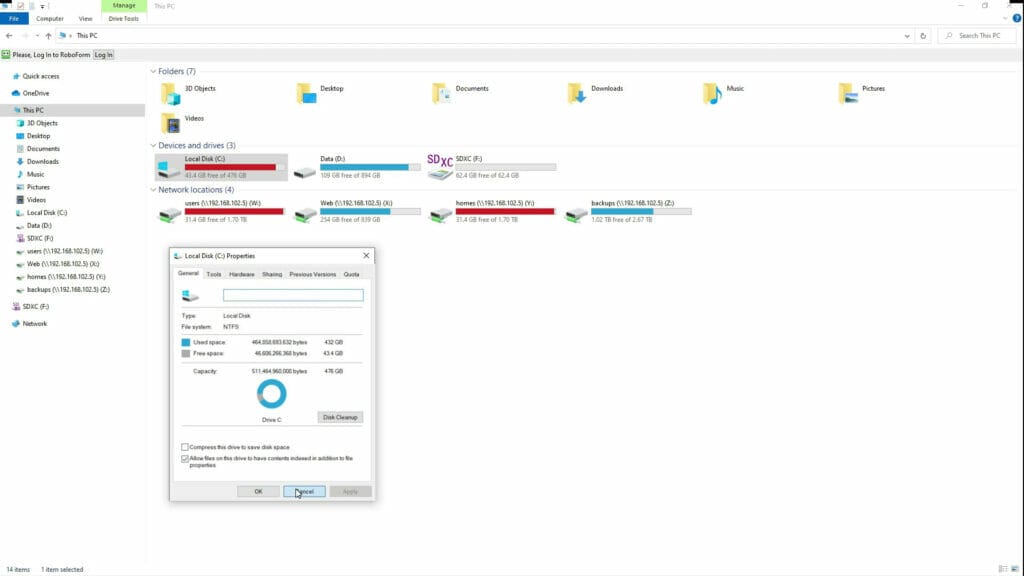Image resolution: width=1024 pixels, height=576 pixels.
Task: Open the Downloads folder
Action: pos(578,92)
